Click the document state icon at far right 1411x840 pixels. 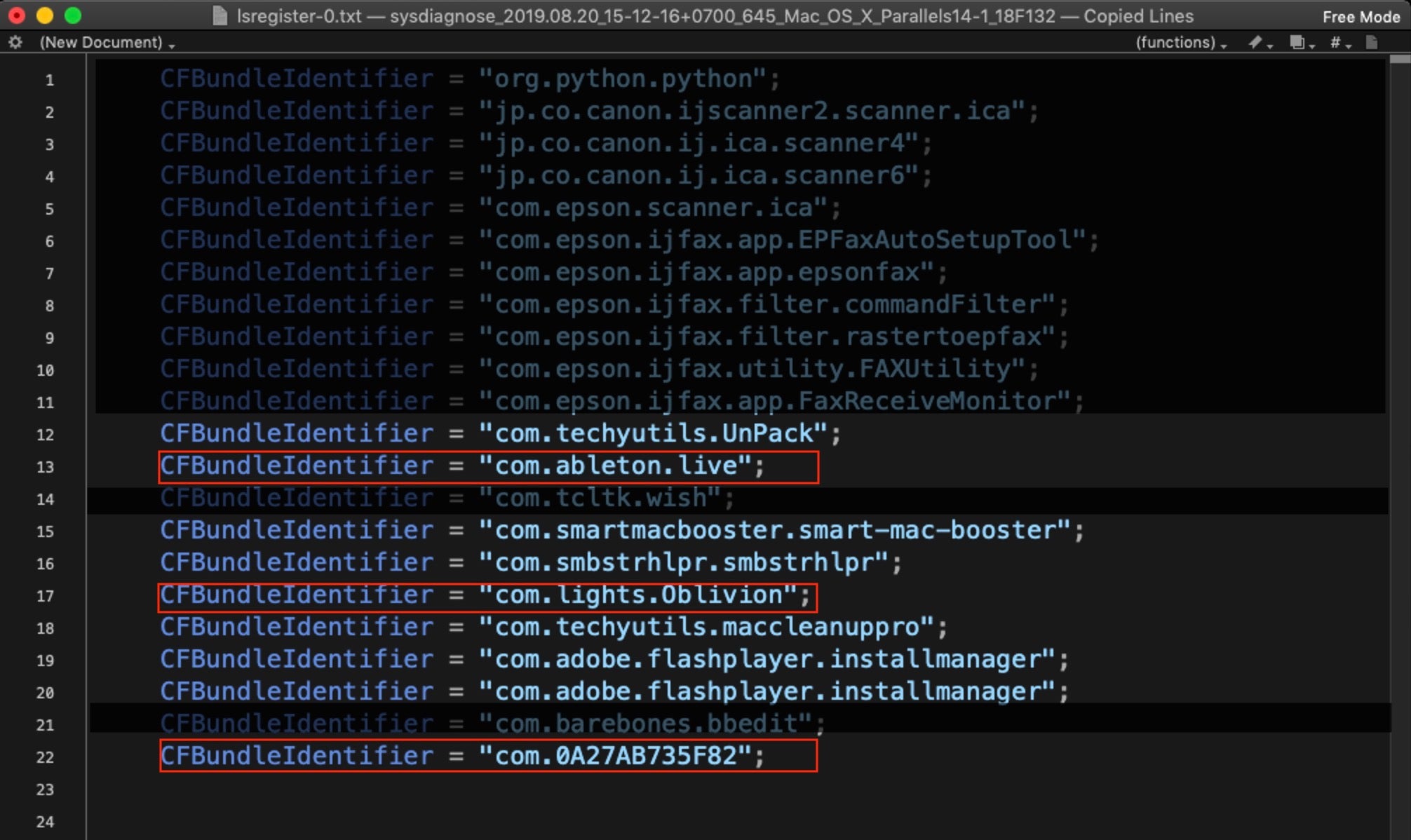tap(1372, 43)
